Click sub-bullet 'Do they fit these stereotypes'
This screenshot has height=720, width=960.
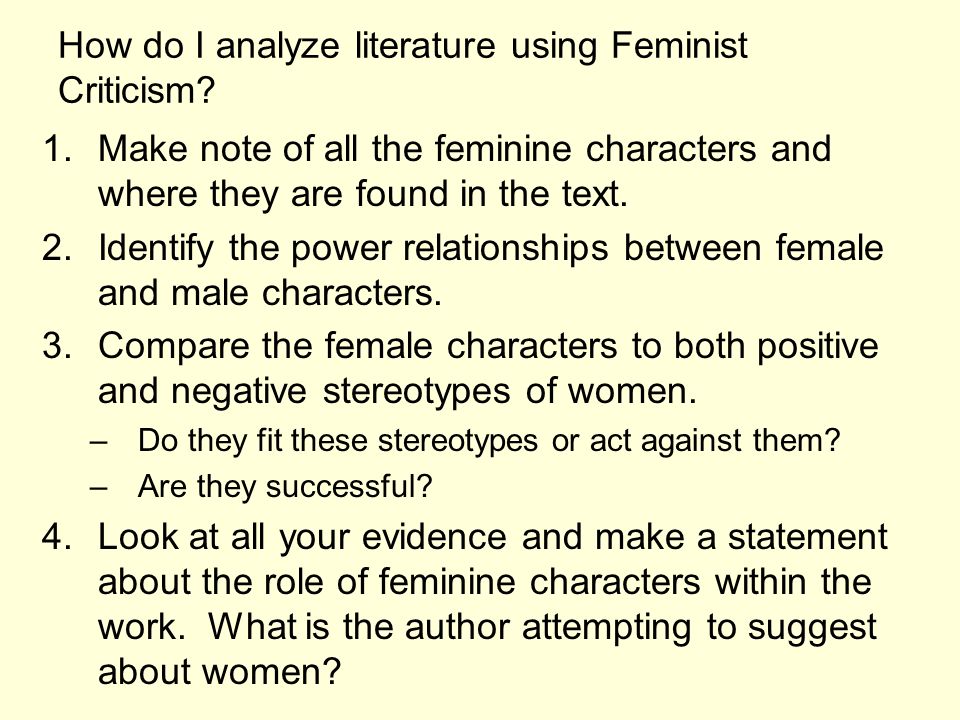tap(489, 441)
